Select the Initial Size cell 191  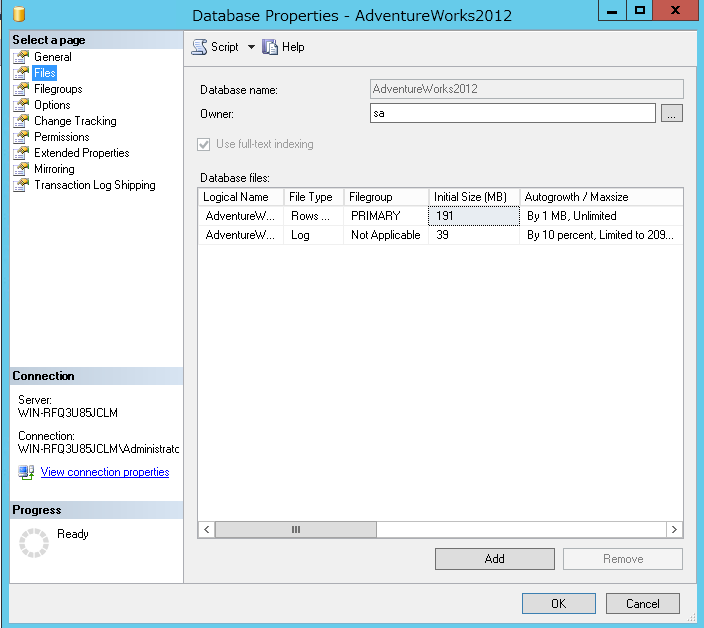[x=474, y=216]
